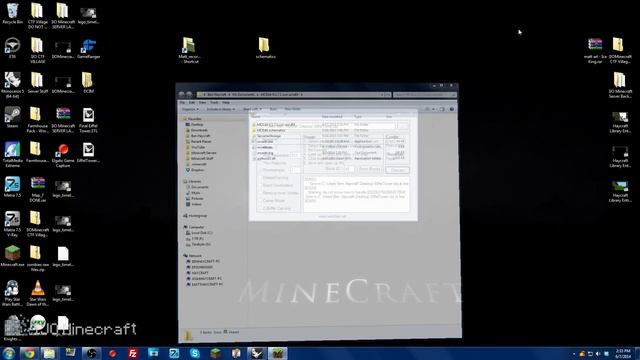
Task: Open the View menu in Explorer
Action: point(202,102)
